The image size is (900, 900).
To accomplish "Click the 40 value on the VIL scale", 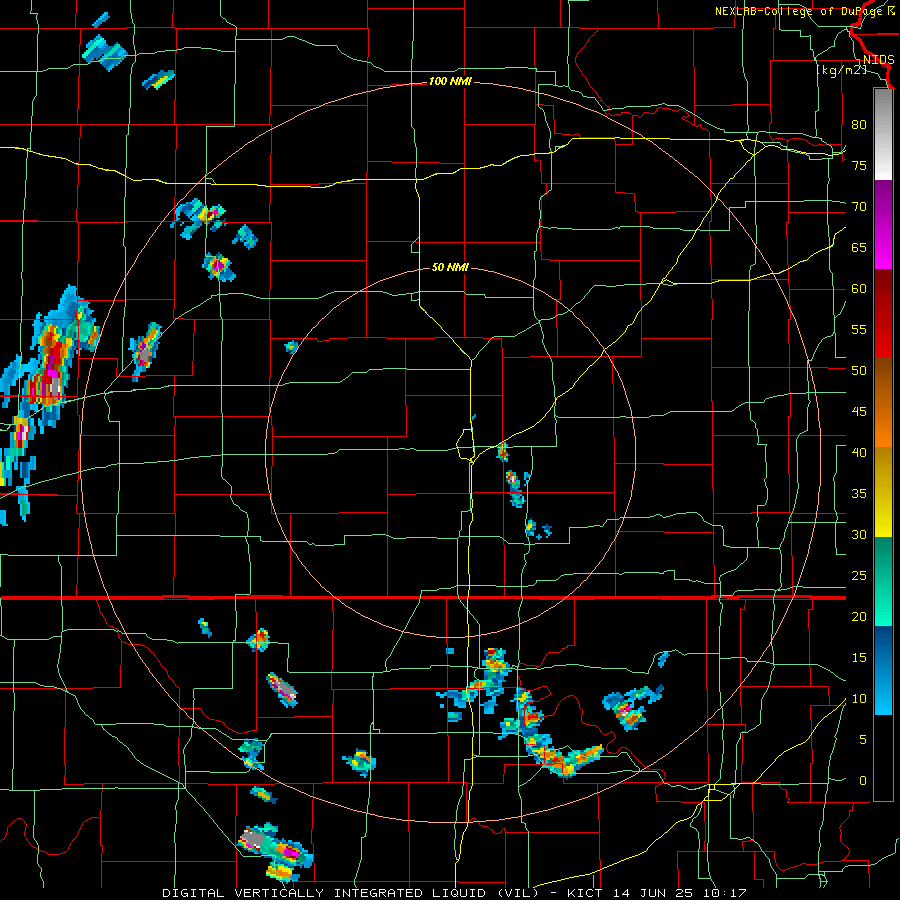I will pos(859,452).
